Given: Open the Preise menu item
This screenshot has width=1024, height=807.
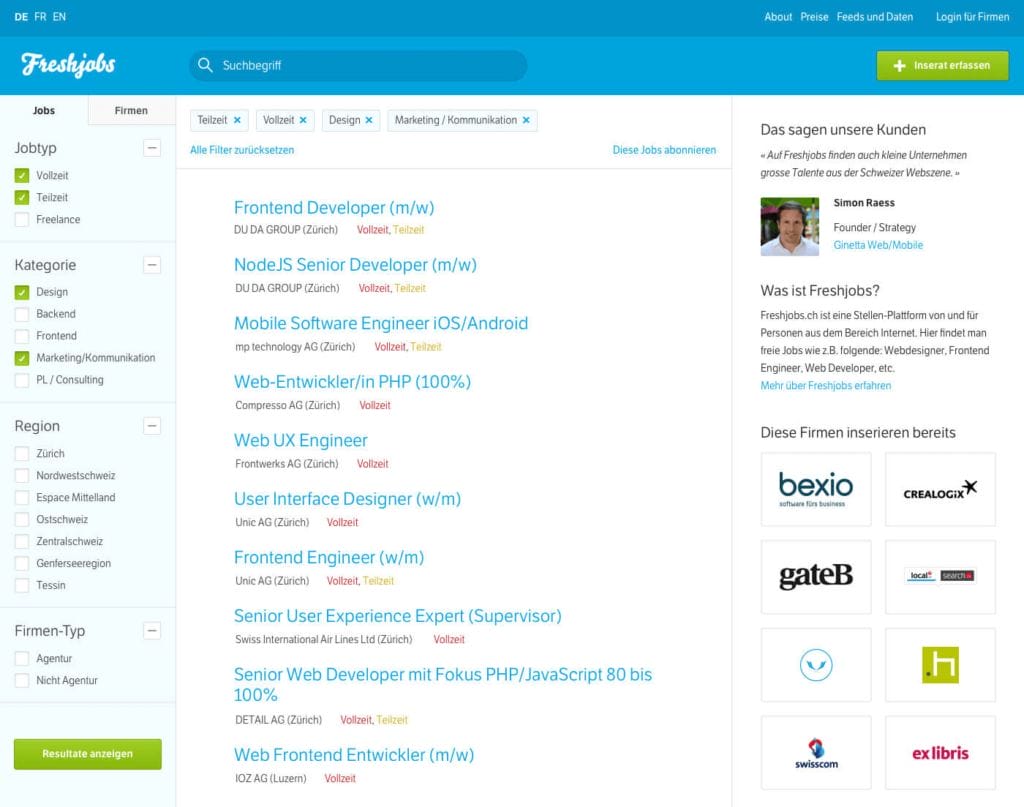Looking at the screenshot, I should pos(814,17).
